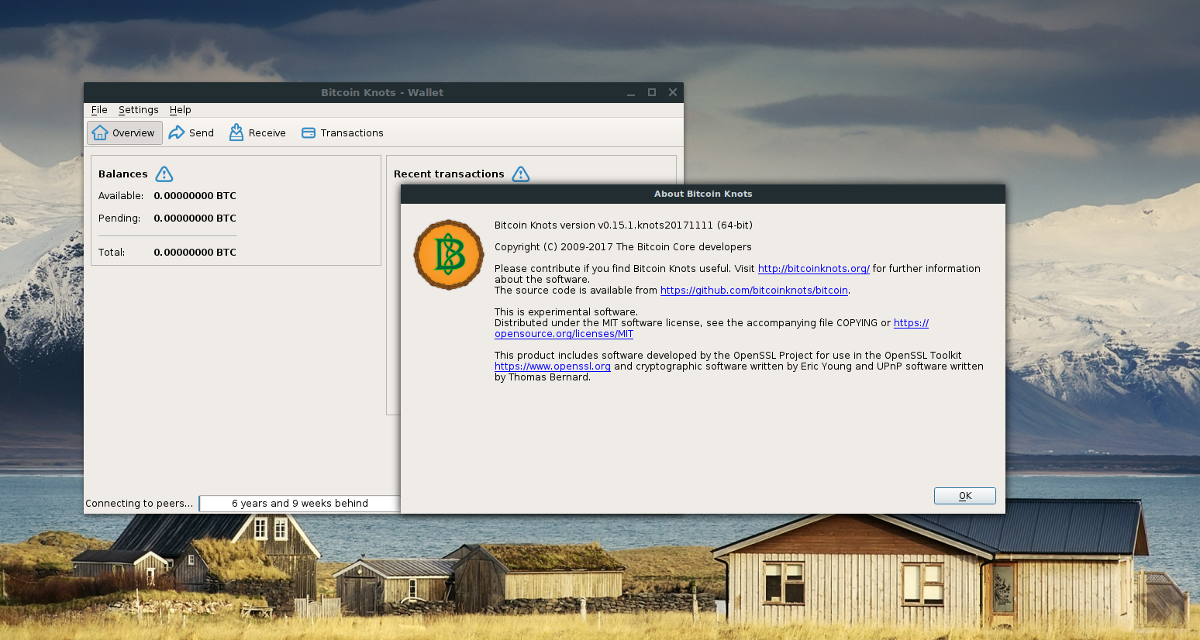Image resolution: width=1200 pixels, height=640 pixels.
Task: Follow the bitcoinknots.org link
Action: coord(814,268)
